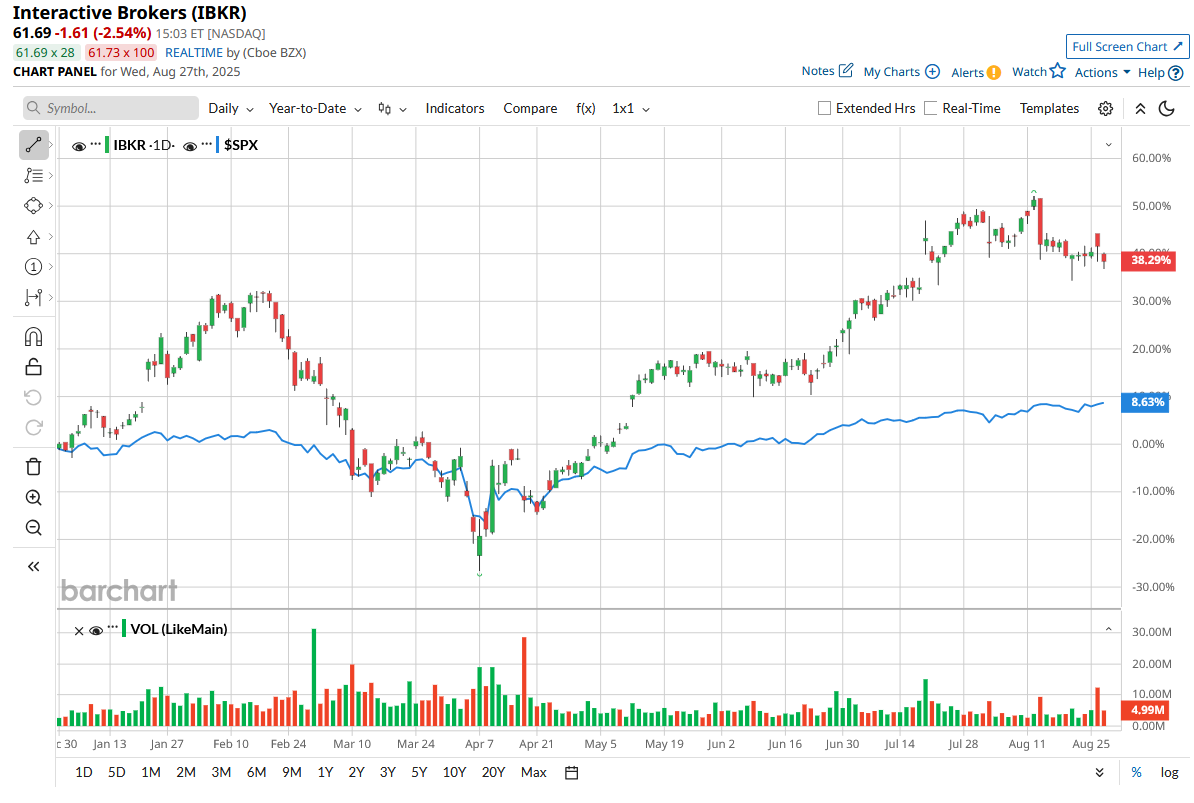Open the Help question mark icon
This screenshot has width=1194, height=803.
(x=1176, y=73)
